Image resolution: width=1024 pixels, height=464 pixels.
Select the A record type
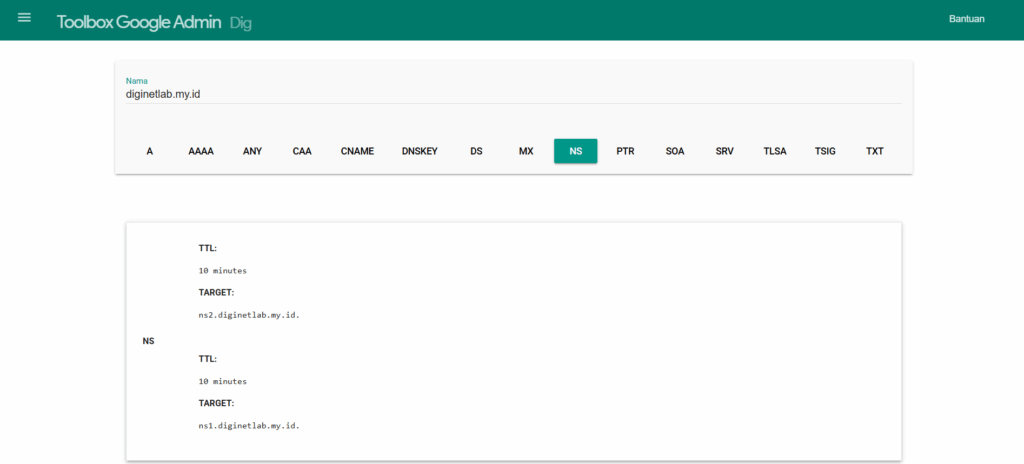point(150,151)
